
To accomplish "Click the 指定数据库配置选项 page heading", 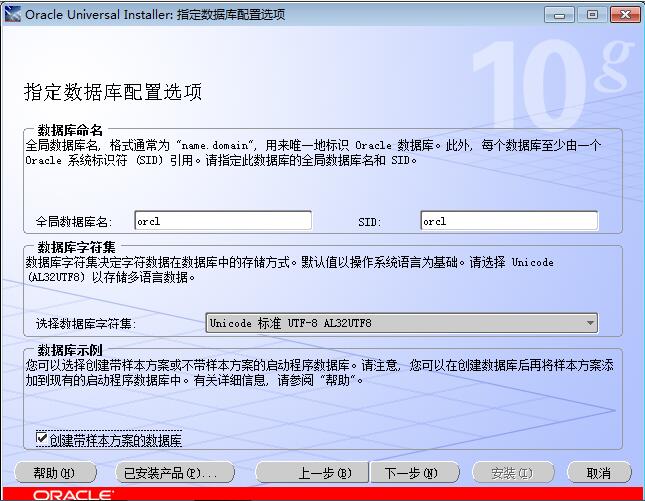I will 113,91.
